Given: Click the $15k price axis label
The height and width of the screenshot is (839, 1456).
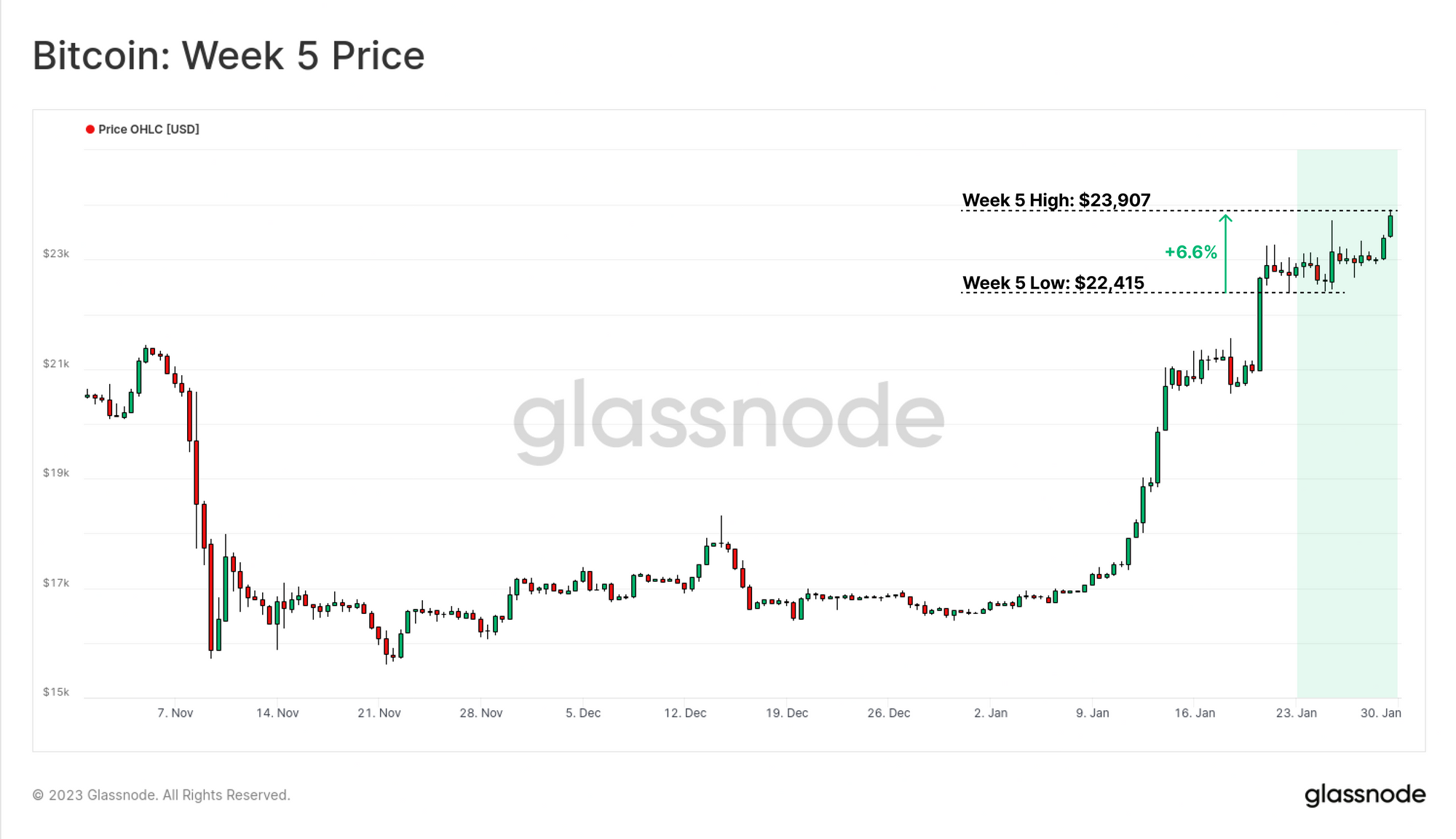Looking at the screenshot, I should tap(56, 692).
